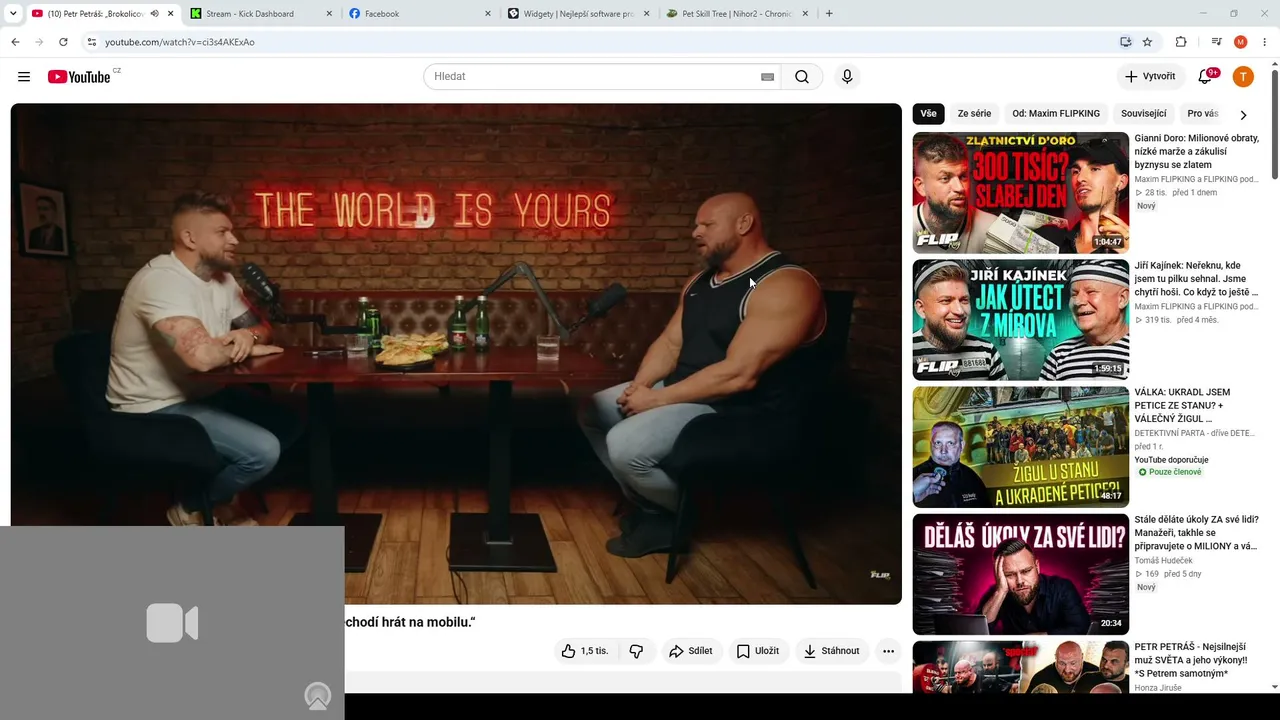Close the Widgety tab

point(647,14)
